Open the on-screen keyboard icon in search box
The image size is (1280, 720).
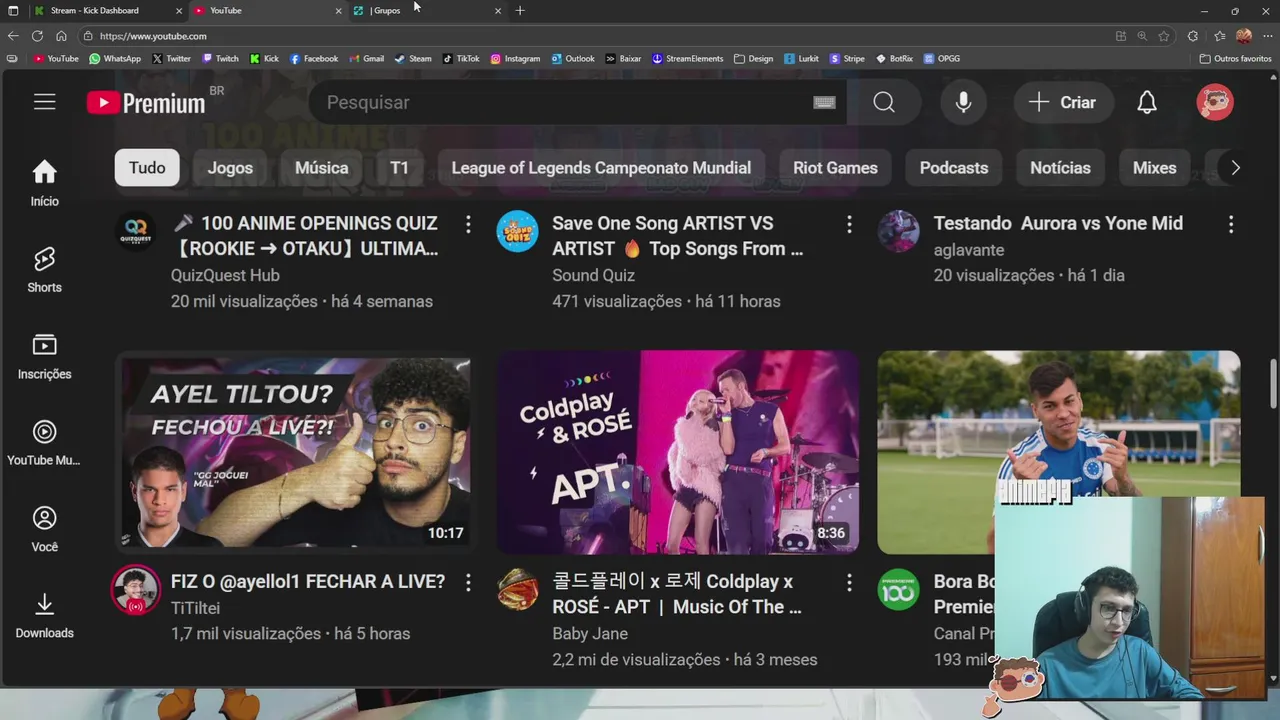(x=824, y=102)
